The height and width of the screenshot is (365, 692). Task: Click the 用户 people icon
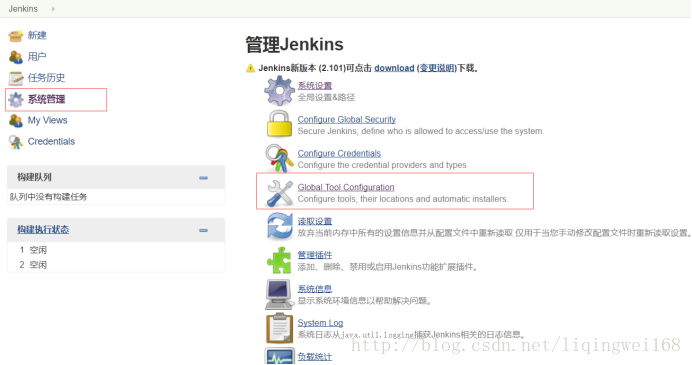click(16, 57)
